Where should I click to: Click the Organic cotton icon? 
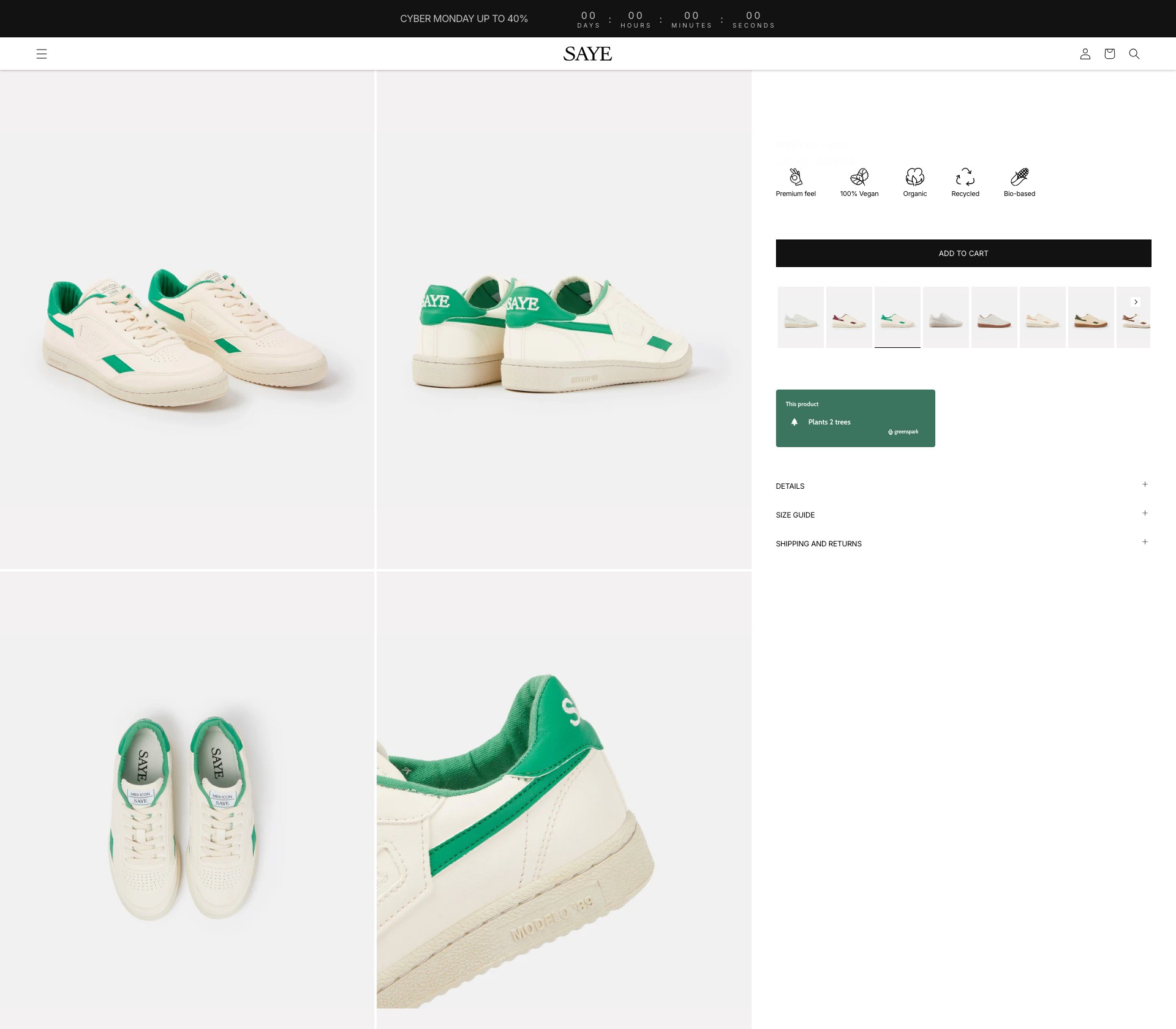[914, 177]
